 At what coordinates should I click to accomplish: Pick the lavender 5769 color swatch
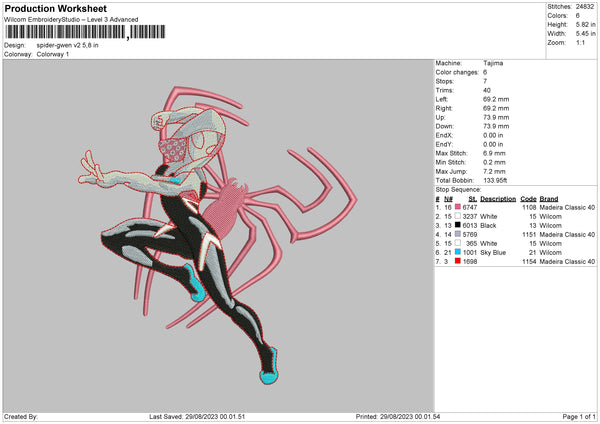tap(458, 234)
